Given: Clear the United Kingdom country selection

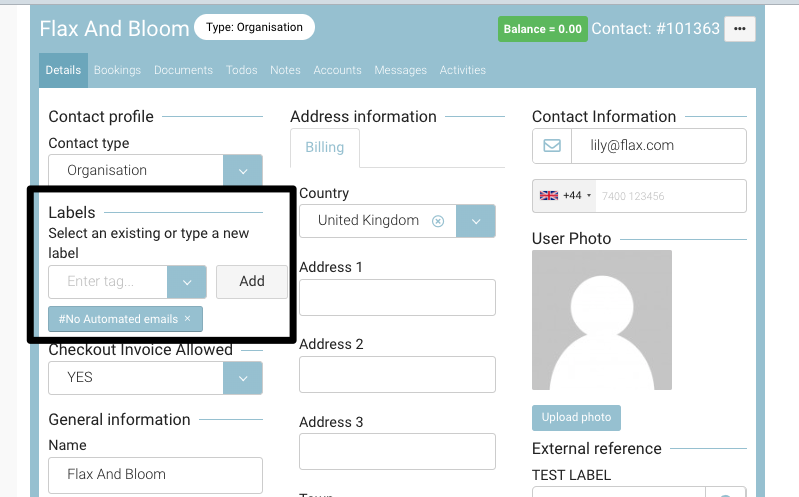Looking at the screenshot, I should click(438, 221).
